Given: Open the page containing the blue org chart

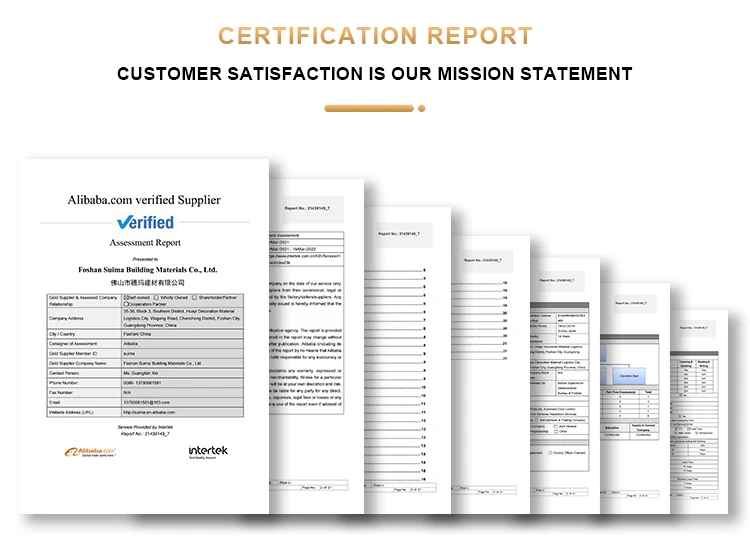Looking at the screenshot, I should tap(635, 398).
